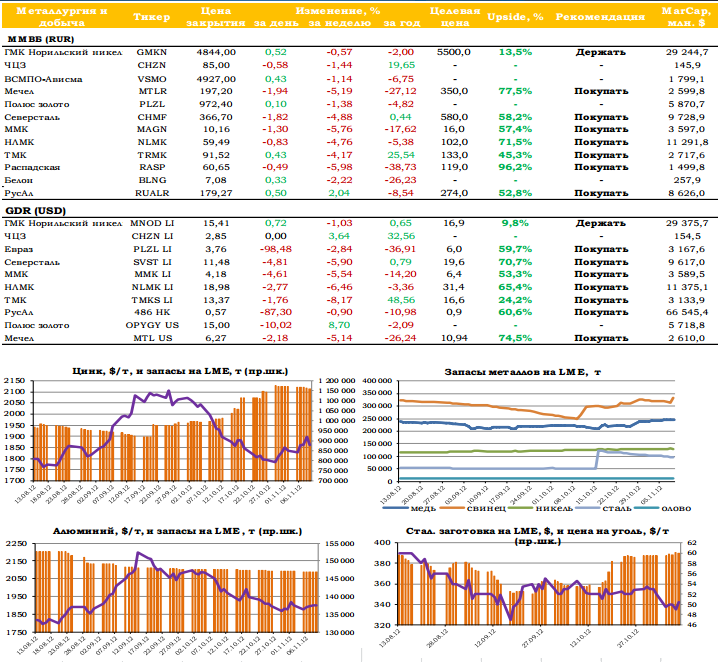Select the Upside, % column header

click(515, 17)
